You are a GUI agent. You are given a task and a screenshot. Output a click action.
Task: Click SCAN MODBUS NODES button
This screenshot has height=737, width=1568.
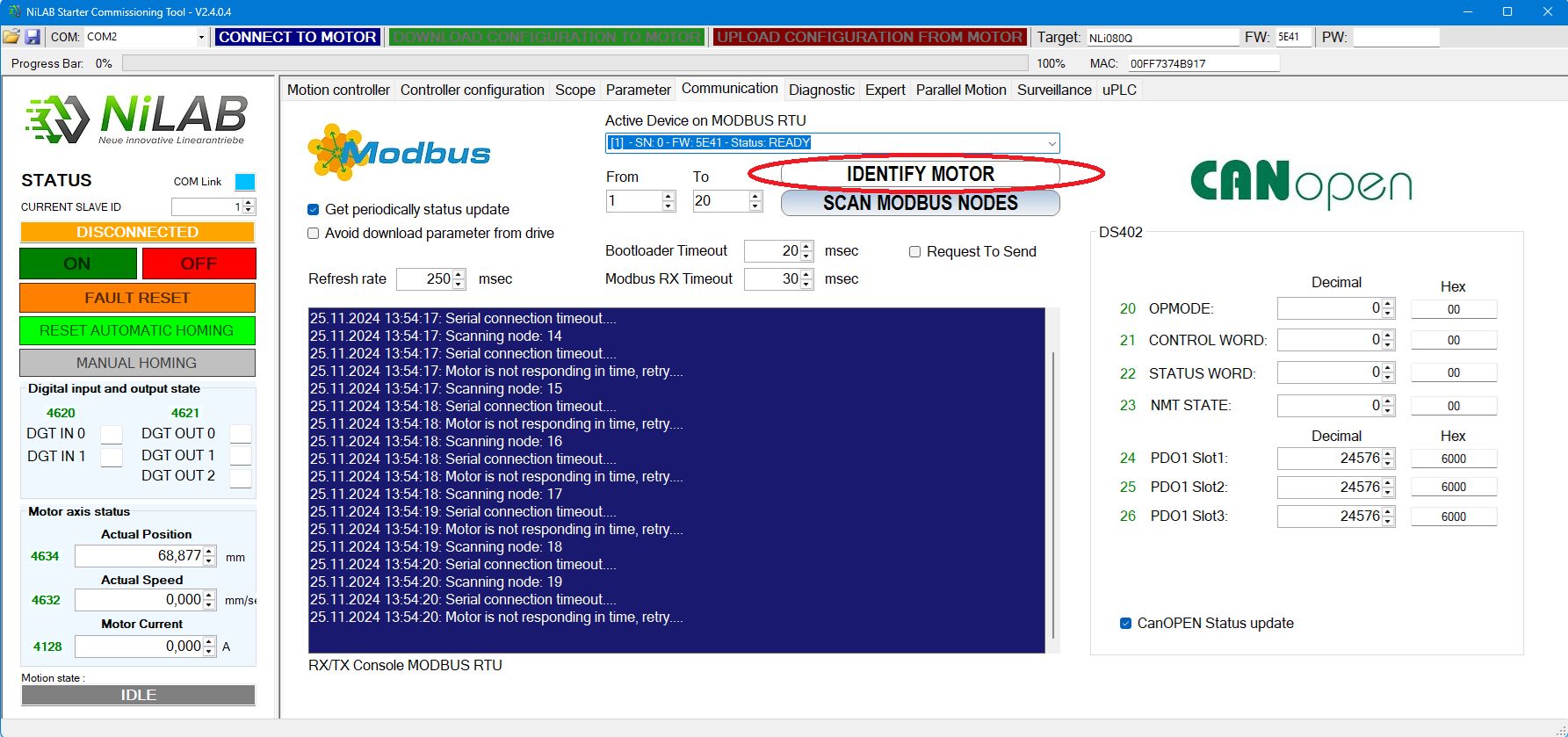tap(920, 203)
